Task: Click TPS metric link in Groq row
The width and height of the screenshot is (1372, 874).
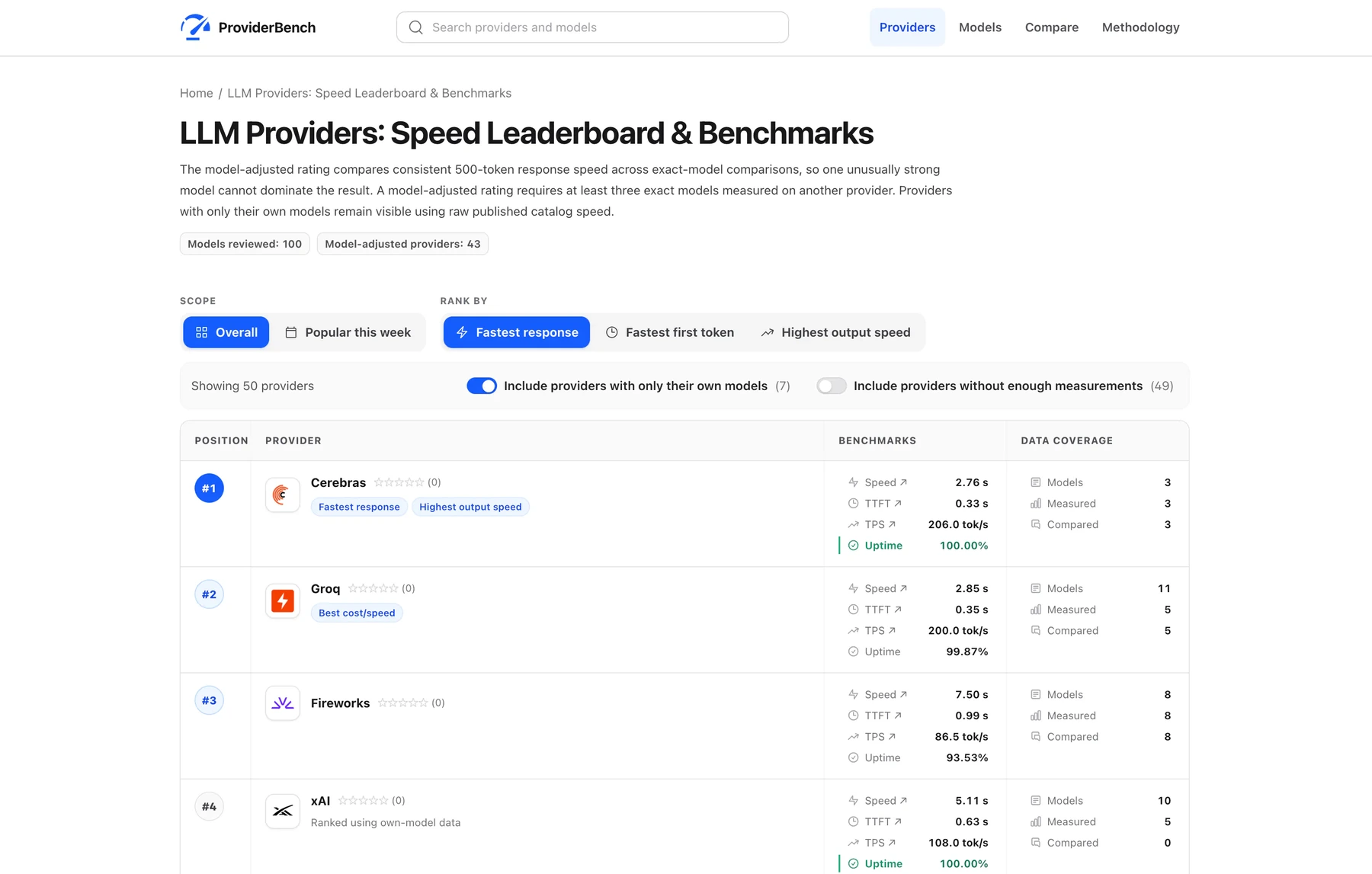Action: coord(880,630)
